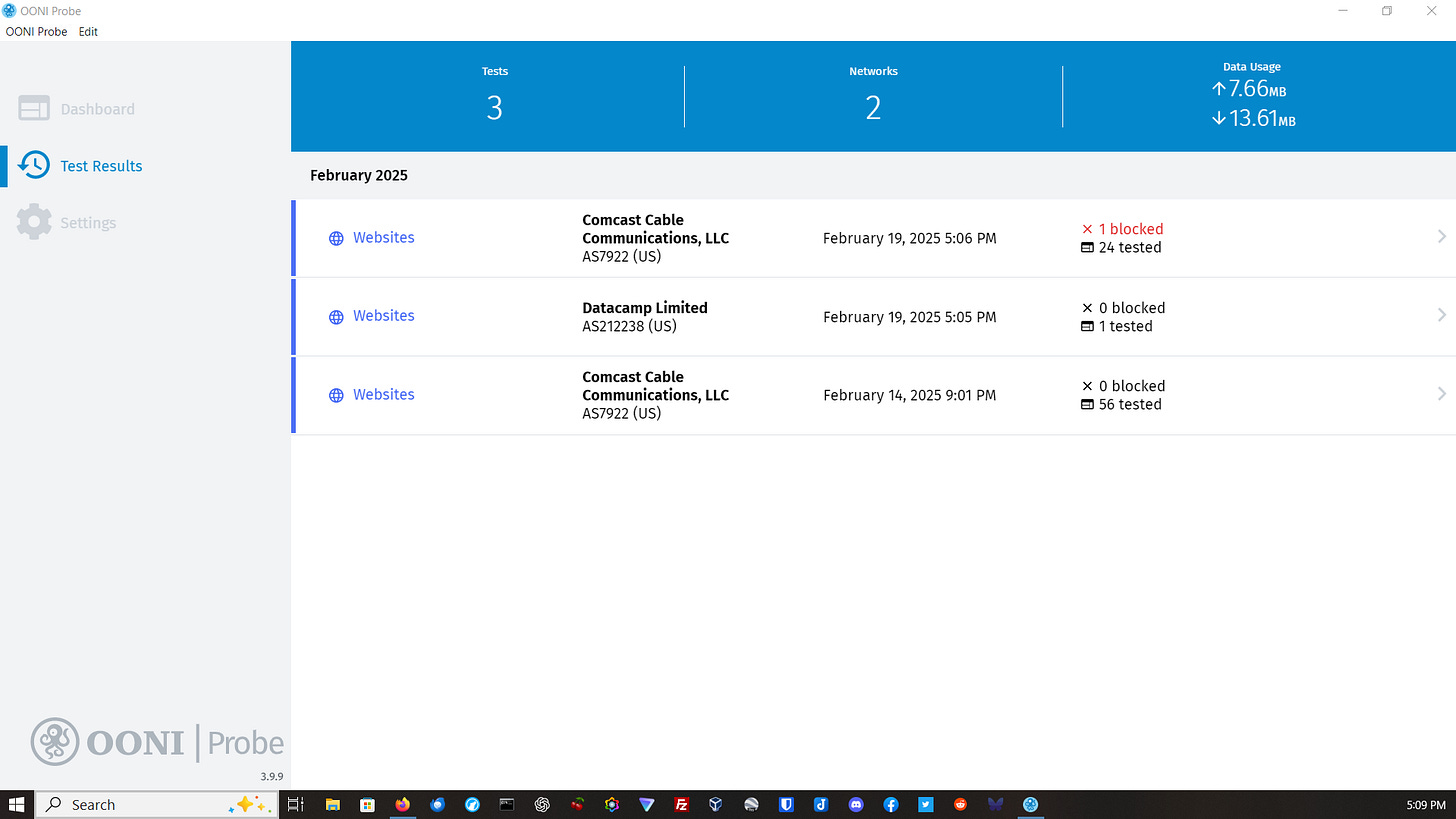
Task: Open Twitter from taskbar
Action: 925,804
